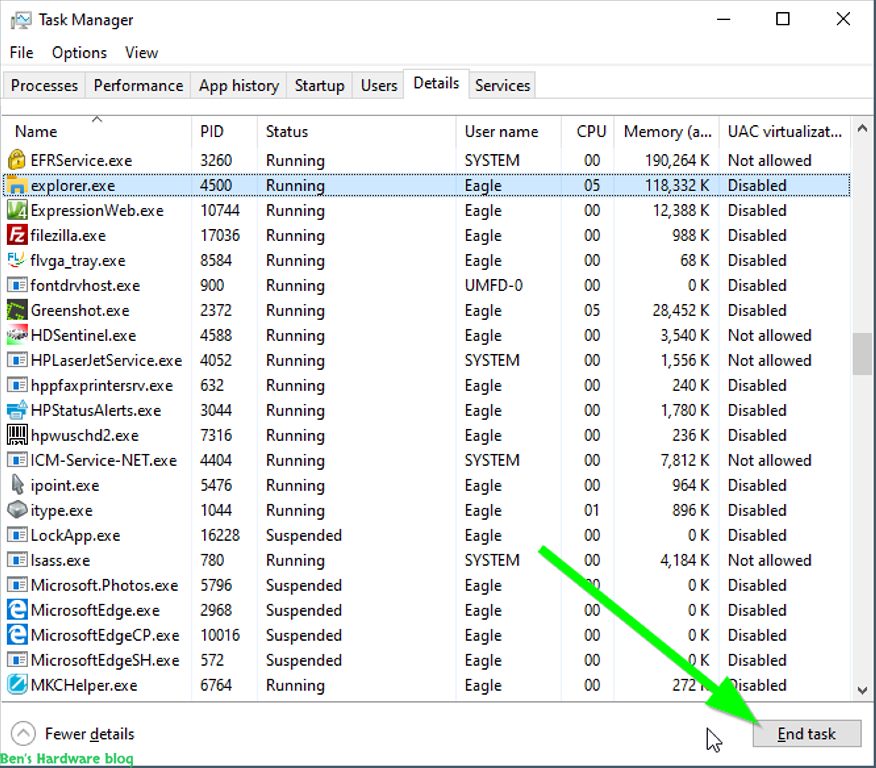Click the explorer.exe process name
This screenshot has width=876, height=768.
(73, 185)
